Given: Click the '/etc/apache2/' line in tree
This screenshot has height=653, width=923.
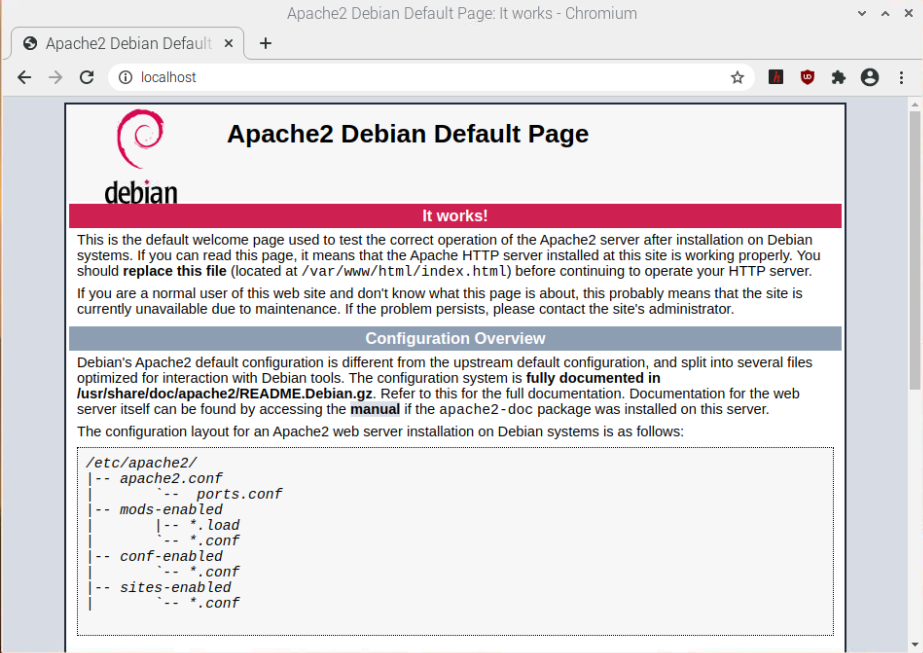Looking at the screenshot, I should (141, 463).
